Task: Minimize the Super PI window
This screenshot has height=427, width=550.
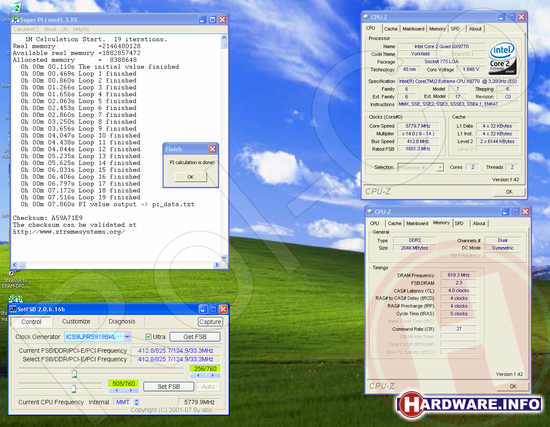Action: point(202,20)
